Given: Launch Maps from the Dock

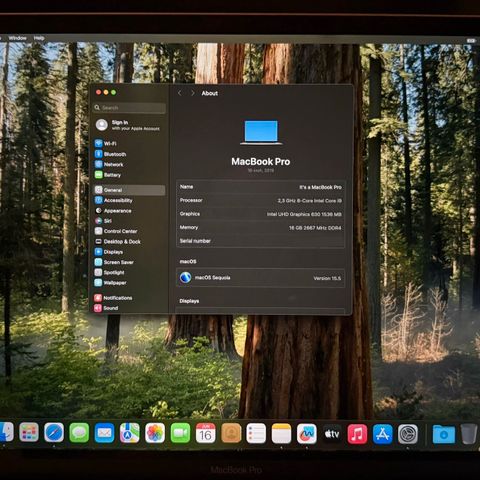Looking at the screenshot, I should [130, 433].
